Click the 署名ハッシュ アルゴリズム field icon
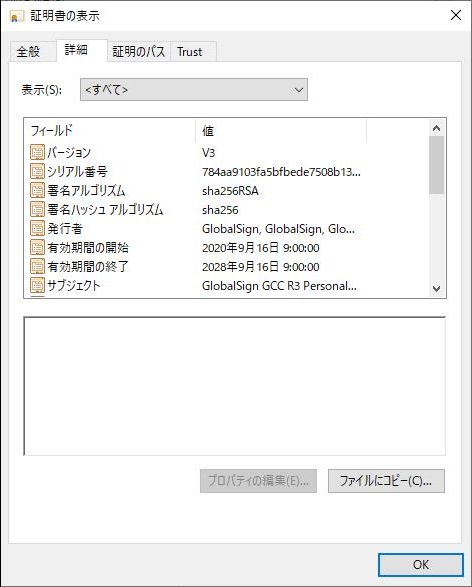472x587 pixels. tap(37, 210)
